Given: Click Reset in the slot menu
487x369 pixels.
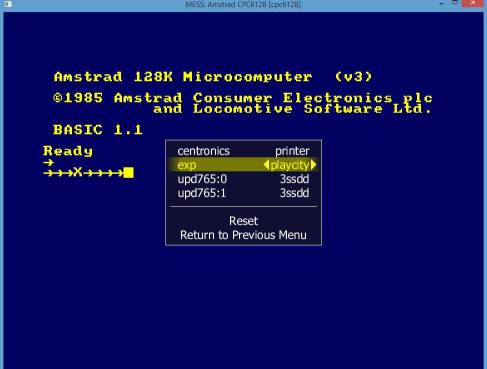Looking at the screenshot, I should click(x=243, y=221).
